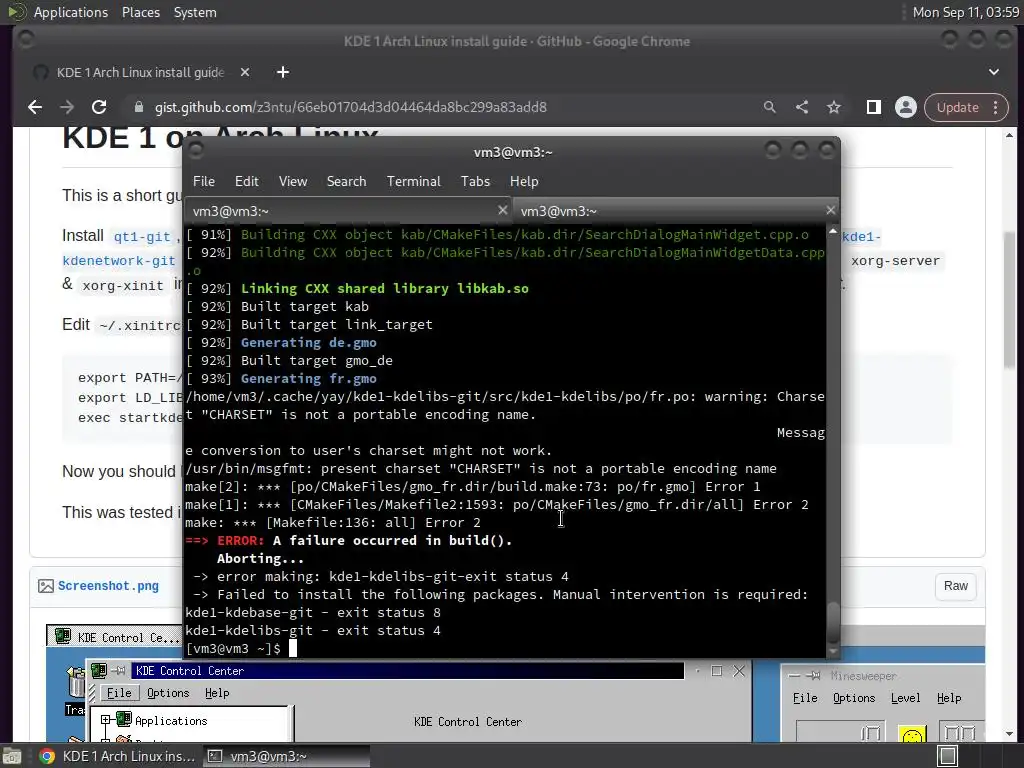Image resolution: width=1024 pixels, height=768 pixels.
Task: Close the first terminal tab
Action: coord(503,210)
